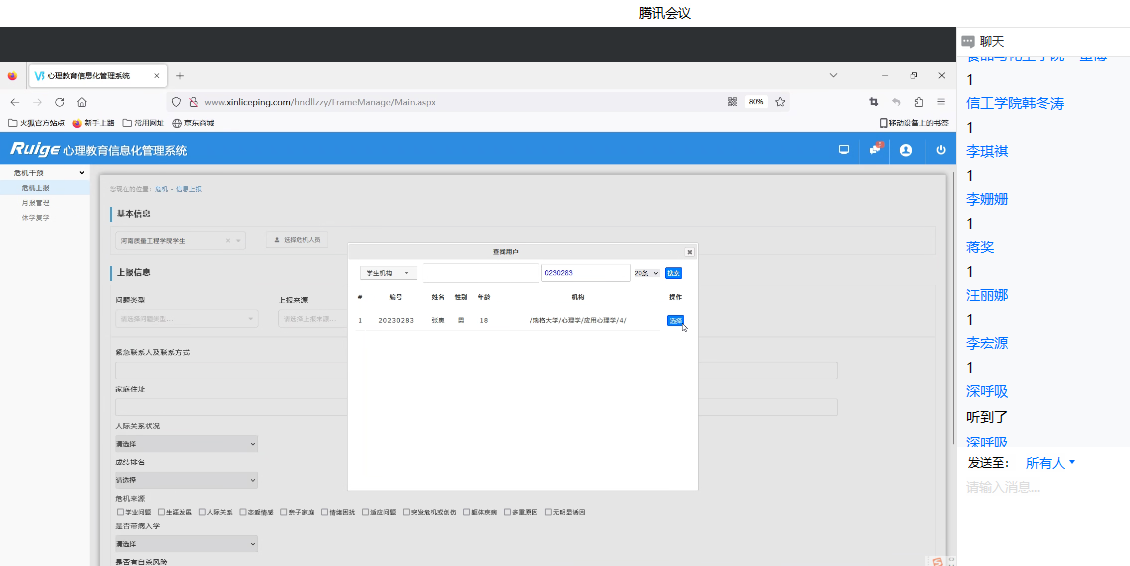
Task: Open a new browser tab with plus
Action: coord(180,76)
